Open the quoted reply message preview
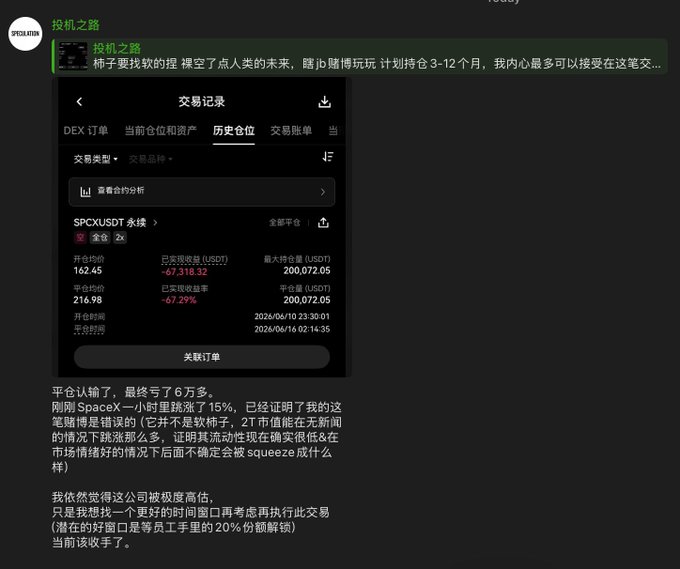 coord(360,56)
